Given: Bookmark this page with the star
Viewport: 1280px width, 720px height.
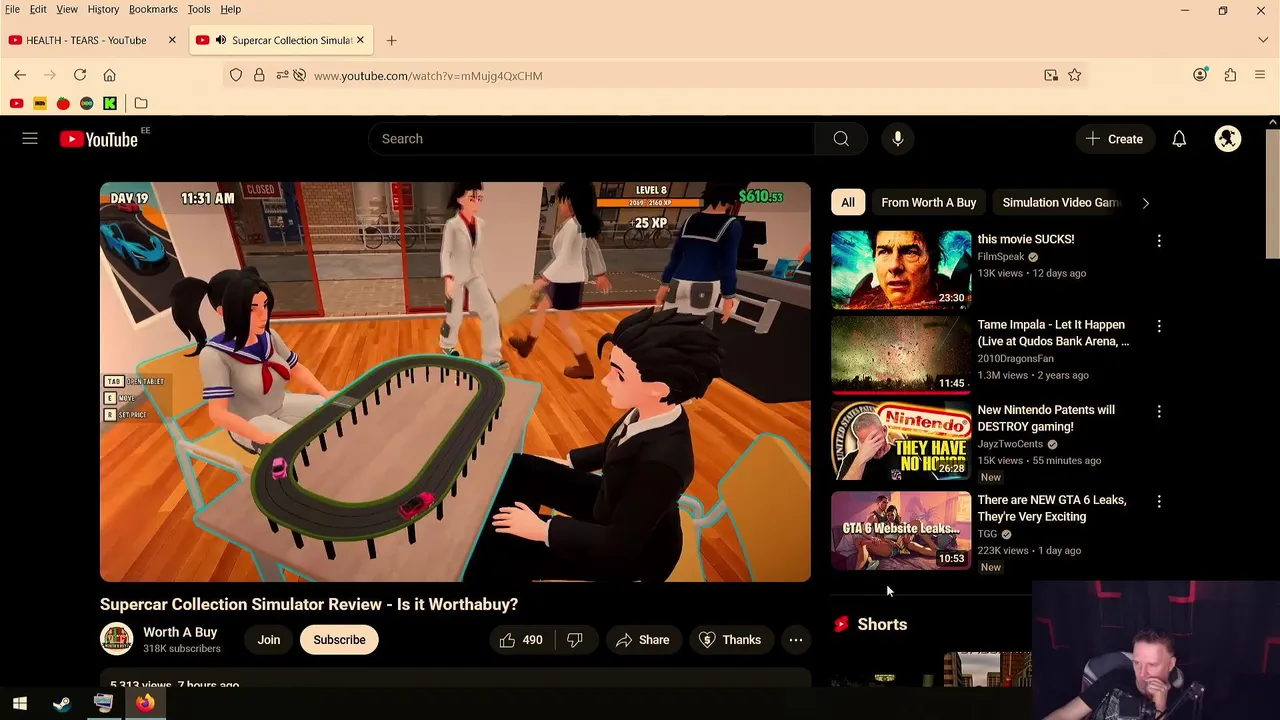Looking at the screenshot, I should (x=1074, y=75).
